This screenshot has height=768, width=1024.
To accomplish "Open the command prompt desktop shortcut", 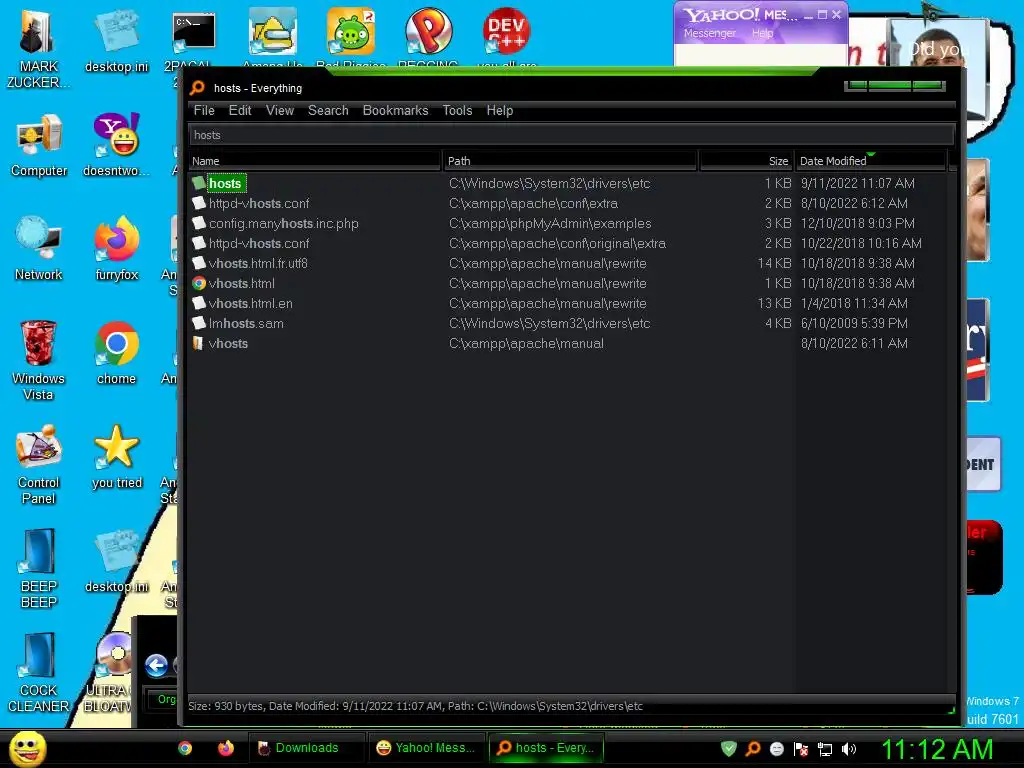I will (x=193, y=34).
